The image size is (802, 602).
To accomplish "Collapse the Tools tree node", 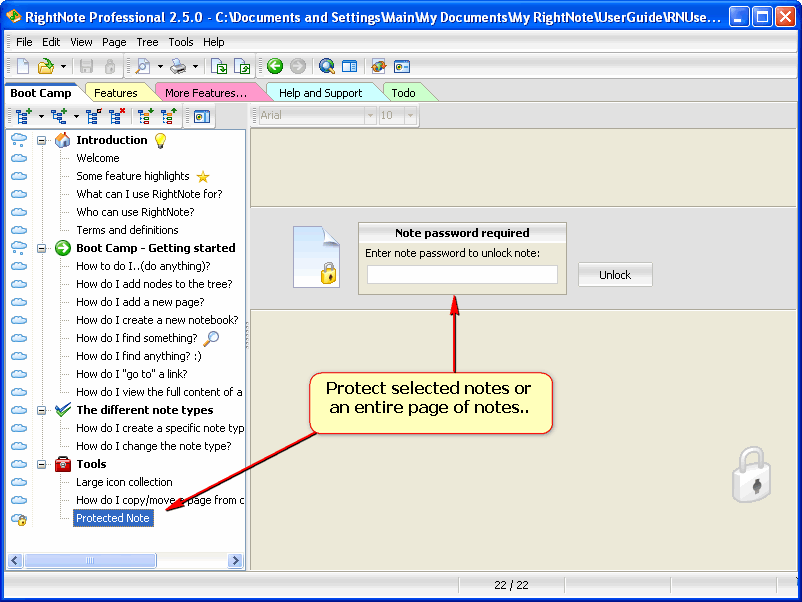I will coord(41,464).
